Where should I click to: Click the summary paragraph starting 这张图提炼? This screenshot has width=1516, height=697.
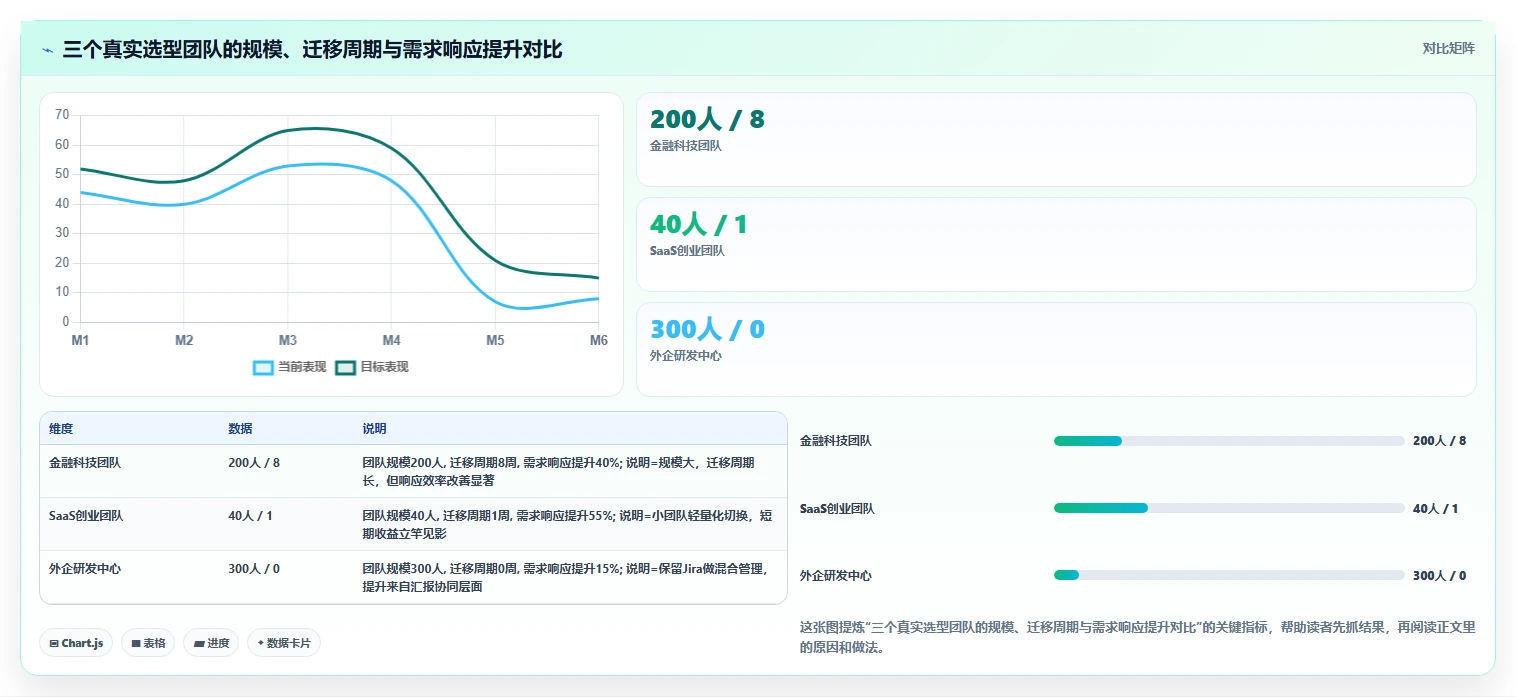1138,637
